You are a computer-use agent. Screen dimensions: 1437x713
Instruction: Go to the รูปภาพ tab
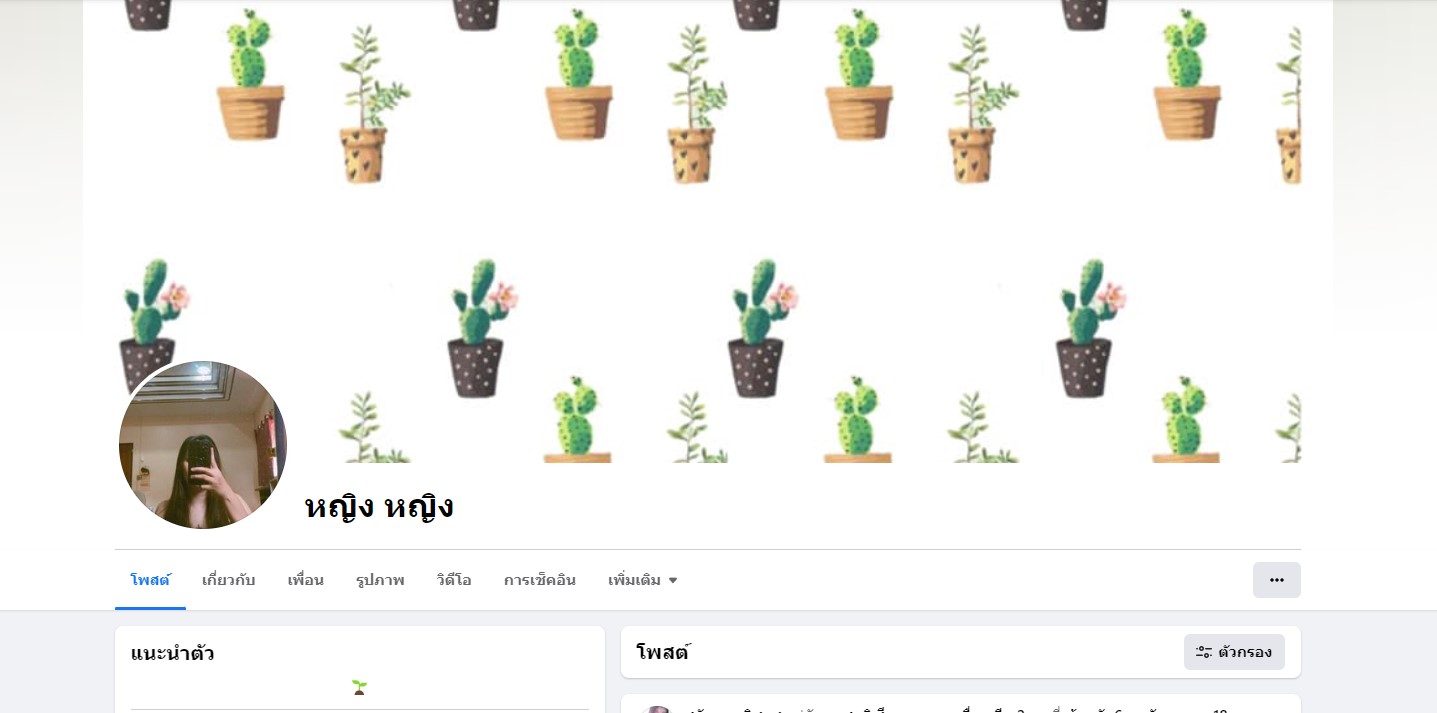pyautogui.click(x=380, y=580)
